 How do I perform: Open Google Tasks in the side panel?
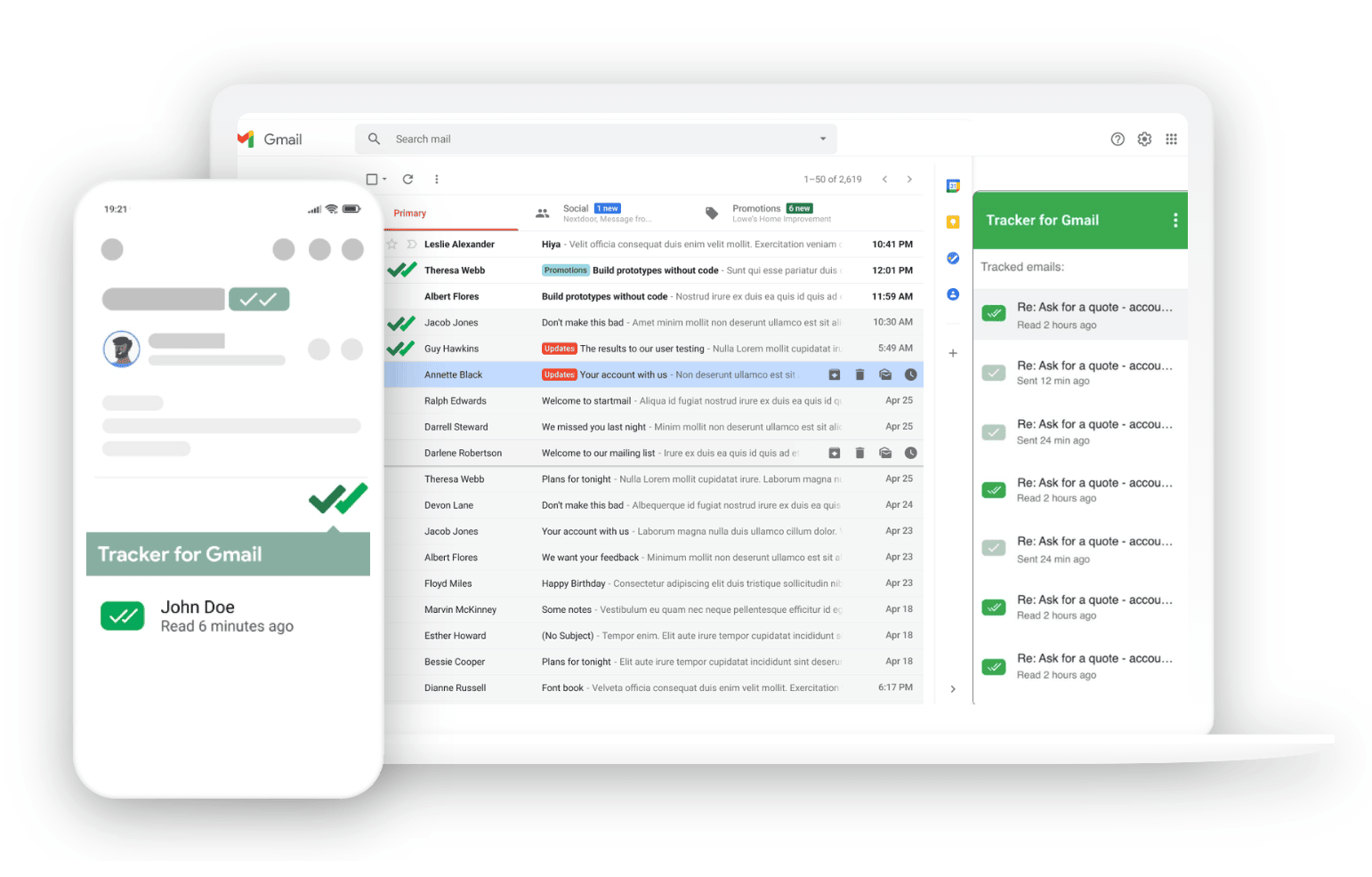[x=952, y=258]
